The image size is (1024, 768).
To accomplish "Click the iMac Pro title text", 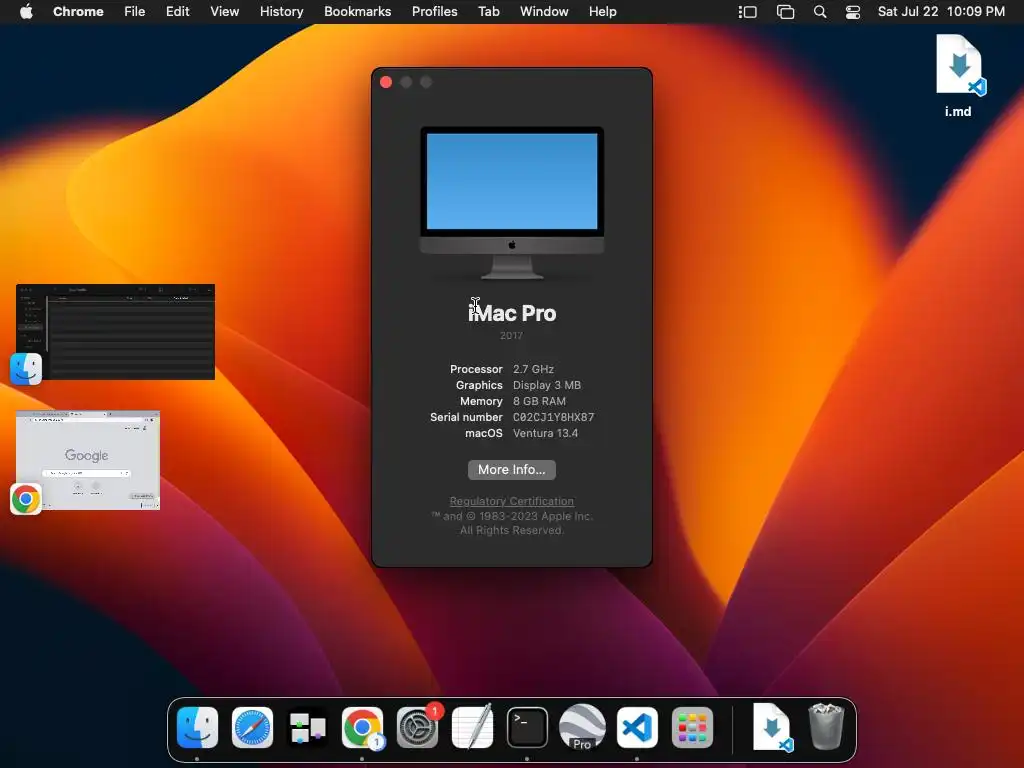I will [512, 313].
